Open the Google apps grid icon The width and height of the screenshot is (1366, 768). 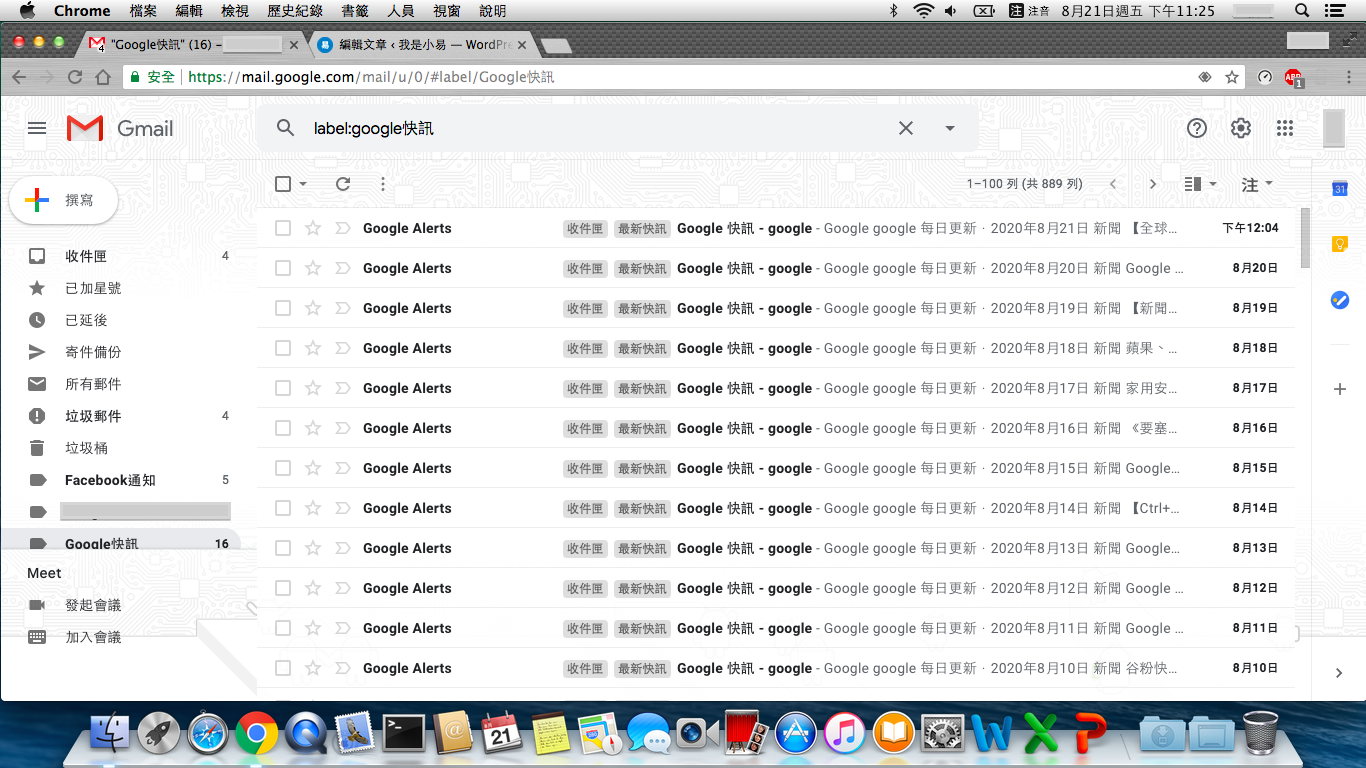[x=1285, y=128]
